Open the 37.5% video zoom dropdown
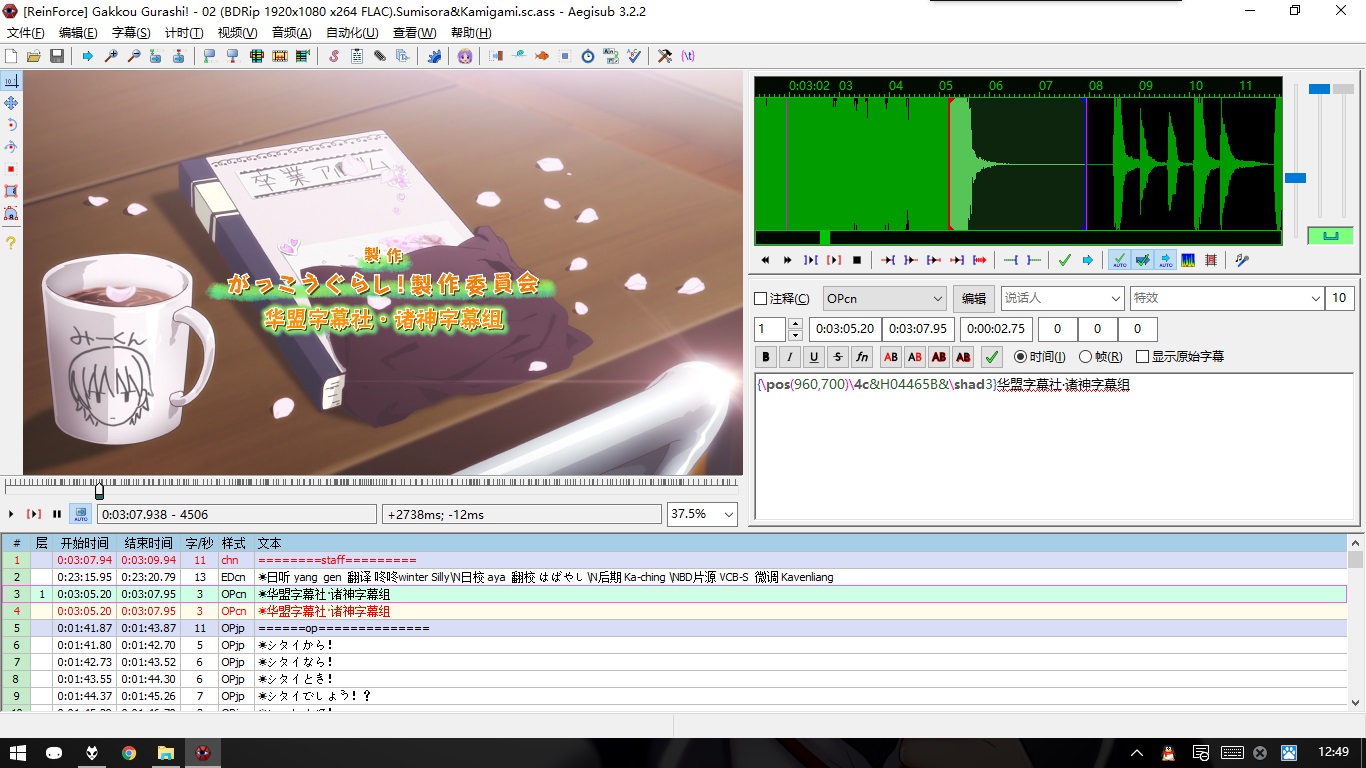1366x768 pixels. 702,514
